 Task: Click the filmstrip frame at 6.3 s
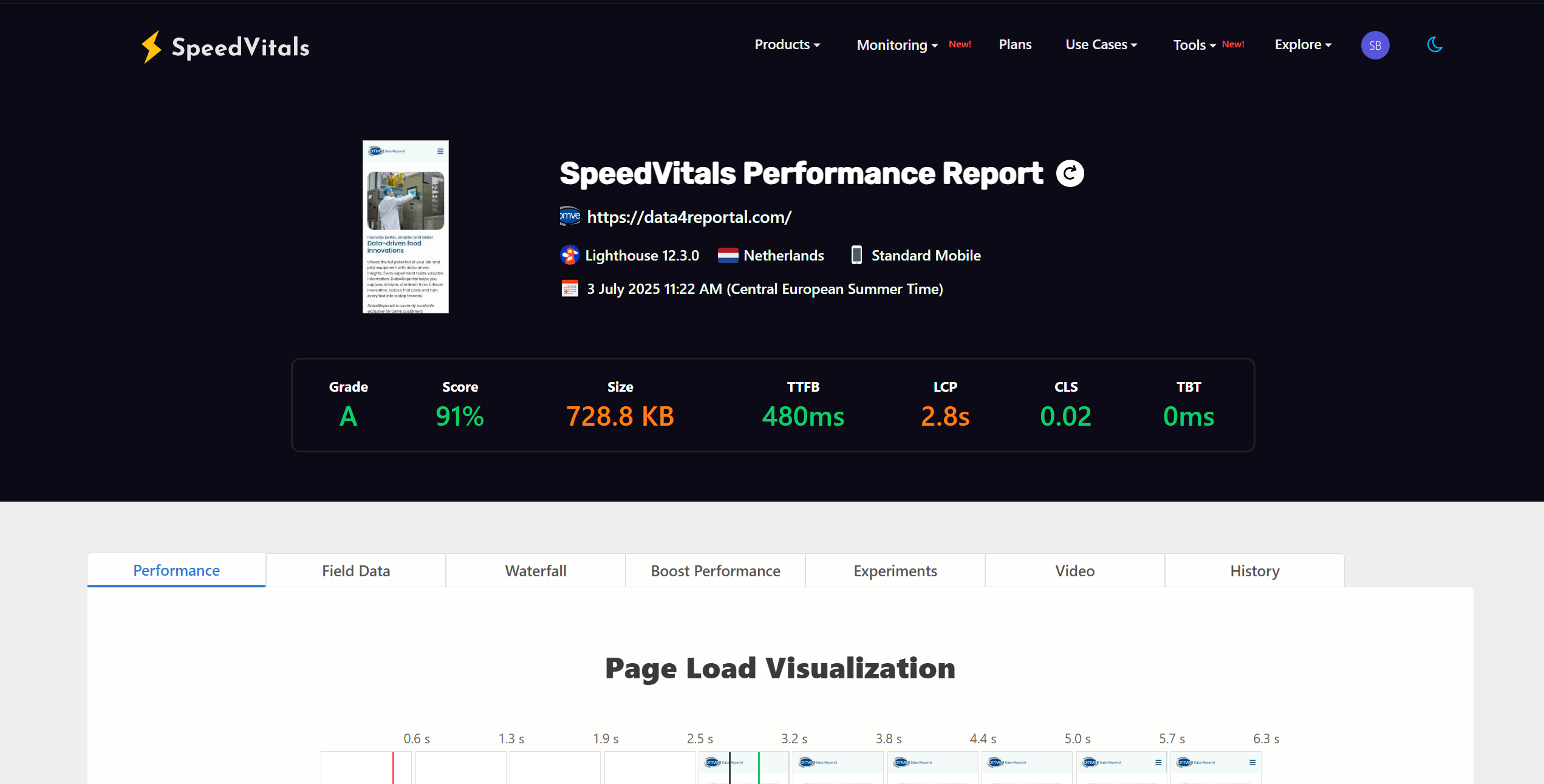click(1216, 768)
